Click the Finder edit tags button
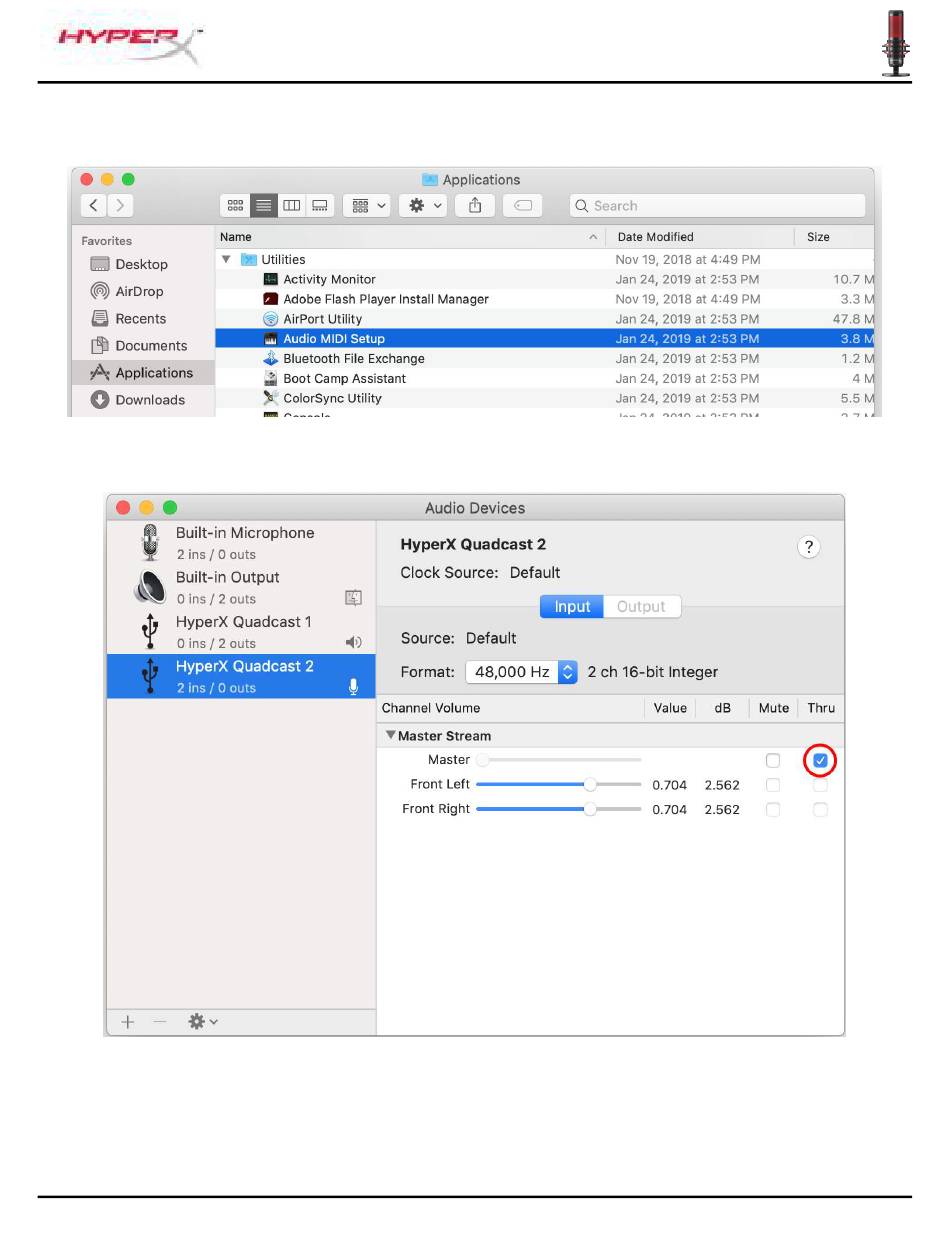 pos(522,206)
